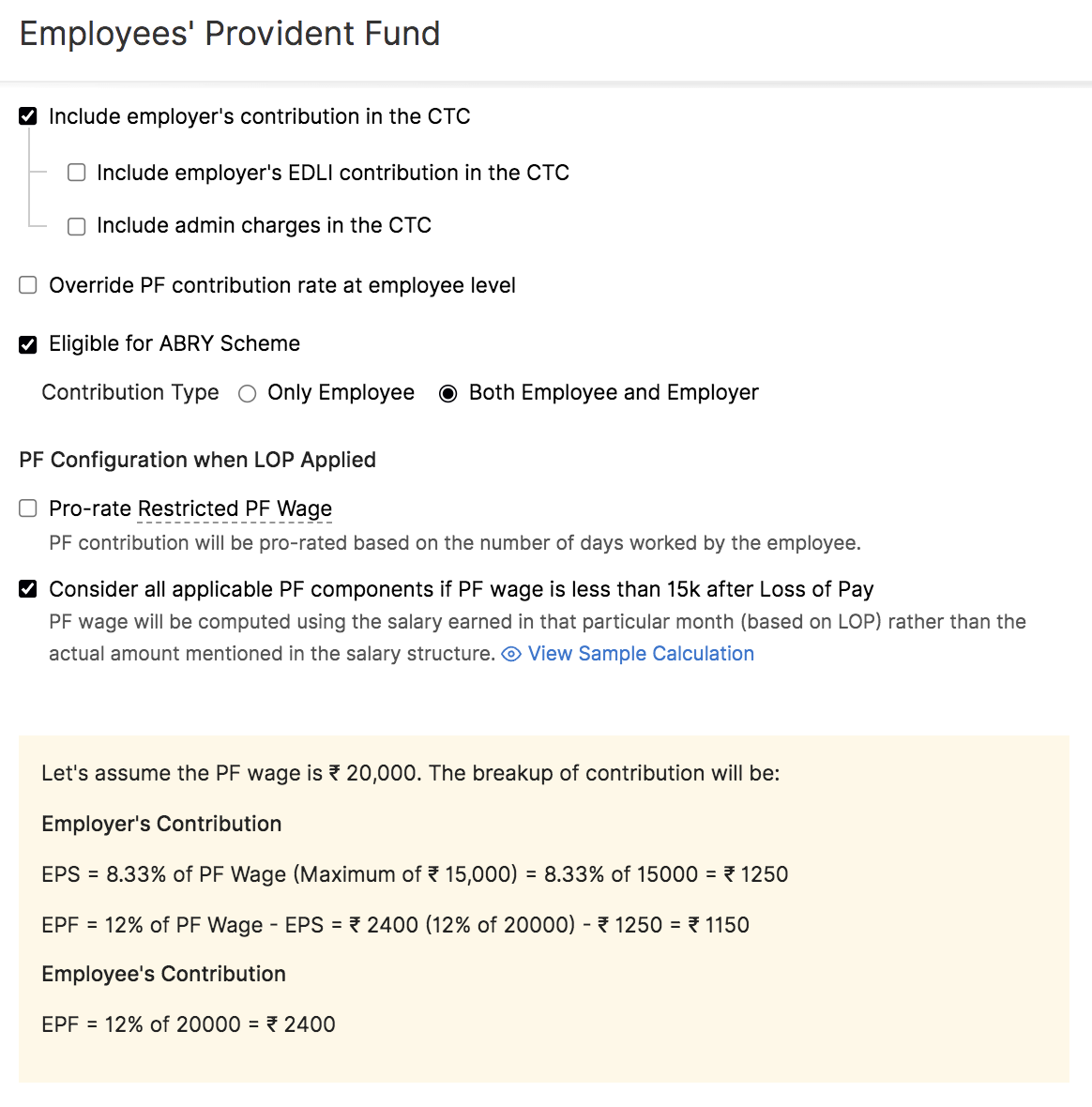The height and width of the screenshot is (1107, 1092).
Task: Choose Both Employee and Employer radio option
Action: 448,393
